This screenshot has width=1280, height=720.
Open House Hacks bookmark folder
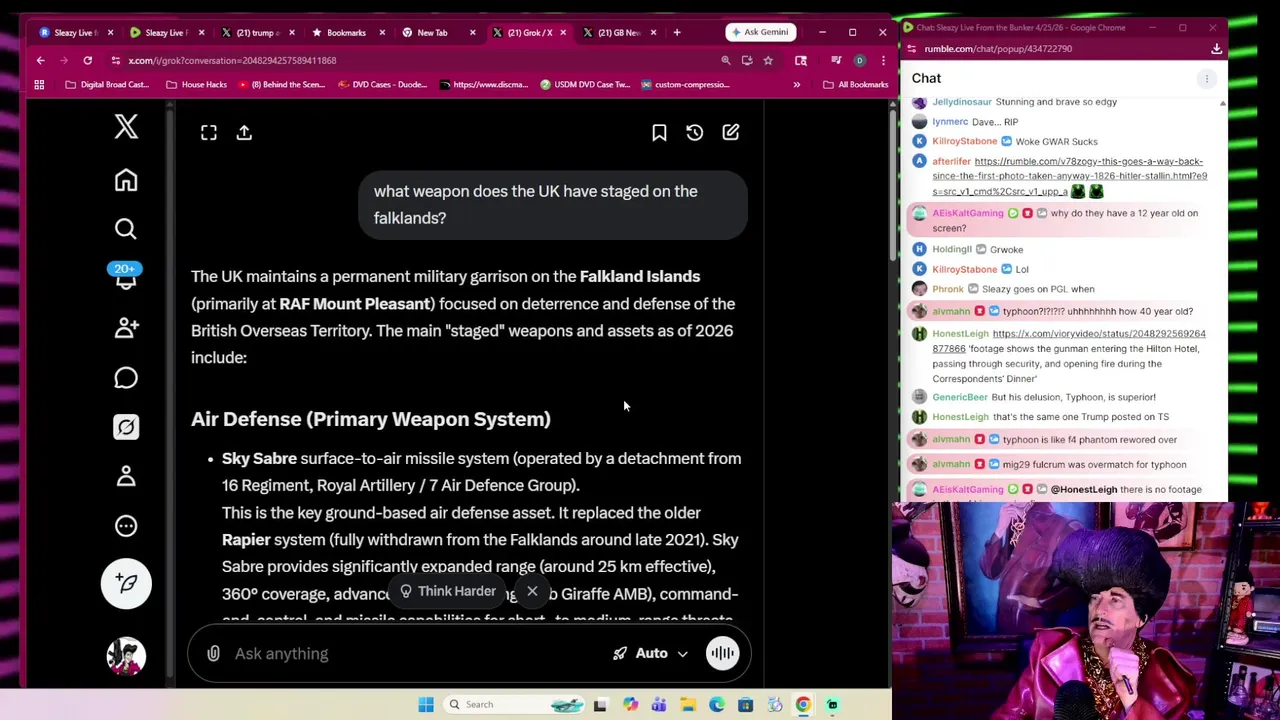coord(197,85)
